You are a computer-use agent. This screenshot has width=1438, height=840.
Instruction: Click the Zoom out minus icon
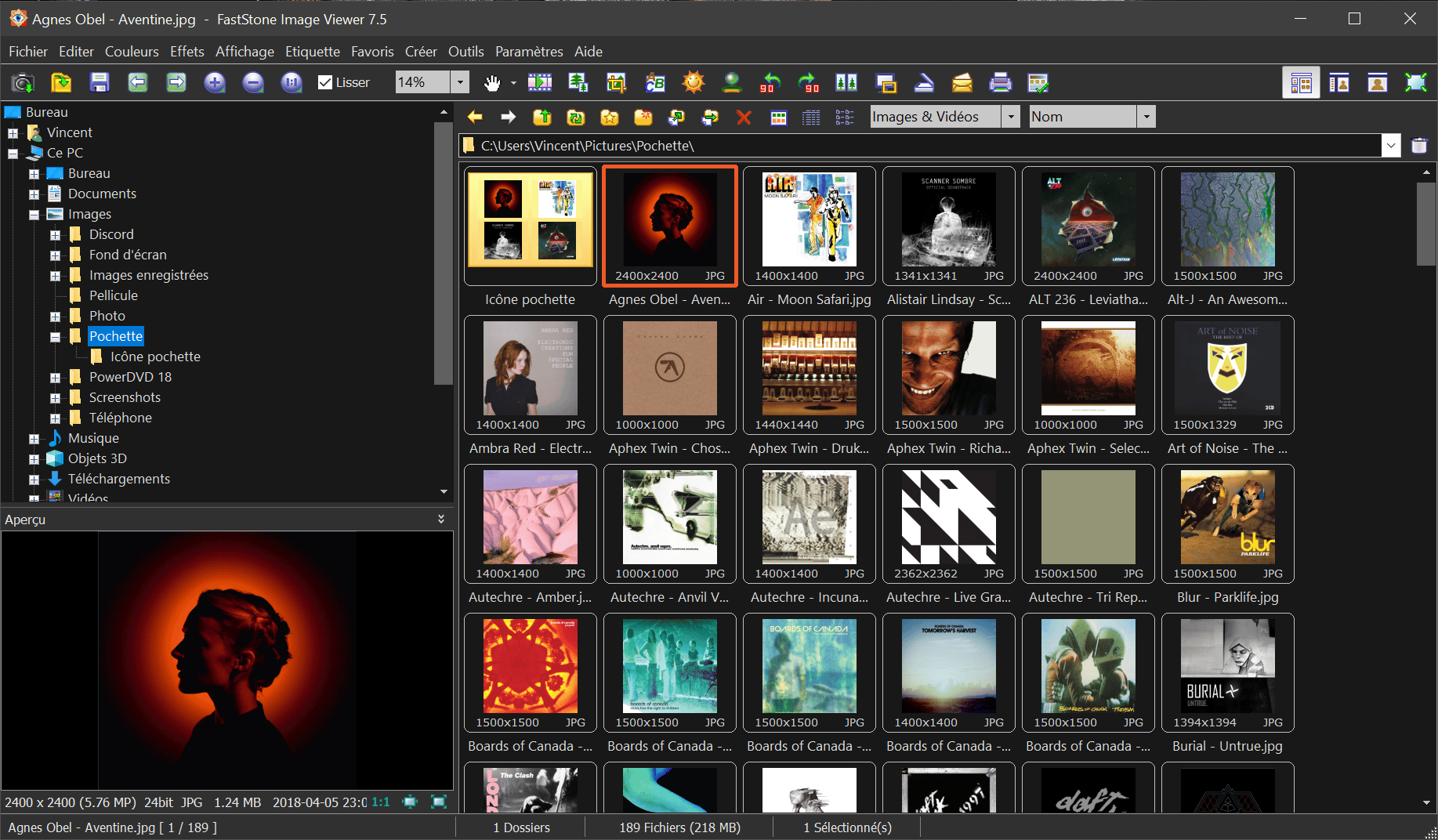pos(253,82)
